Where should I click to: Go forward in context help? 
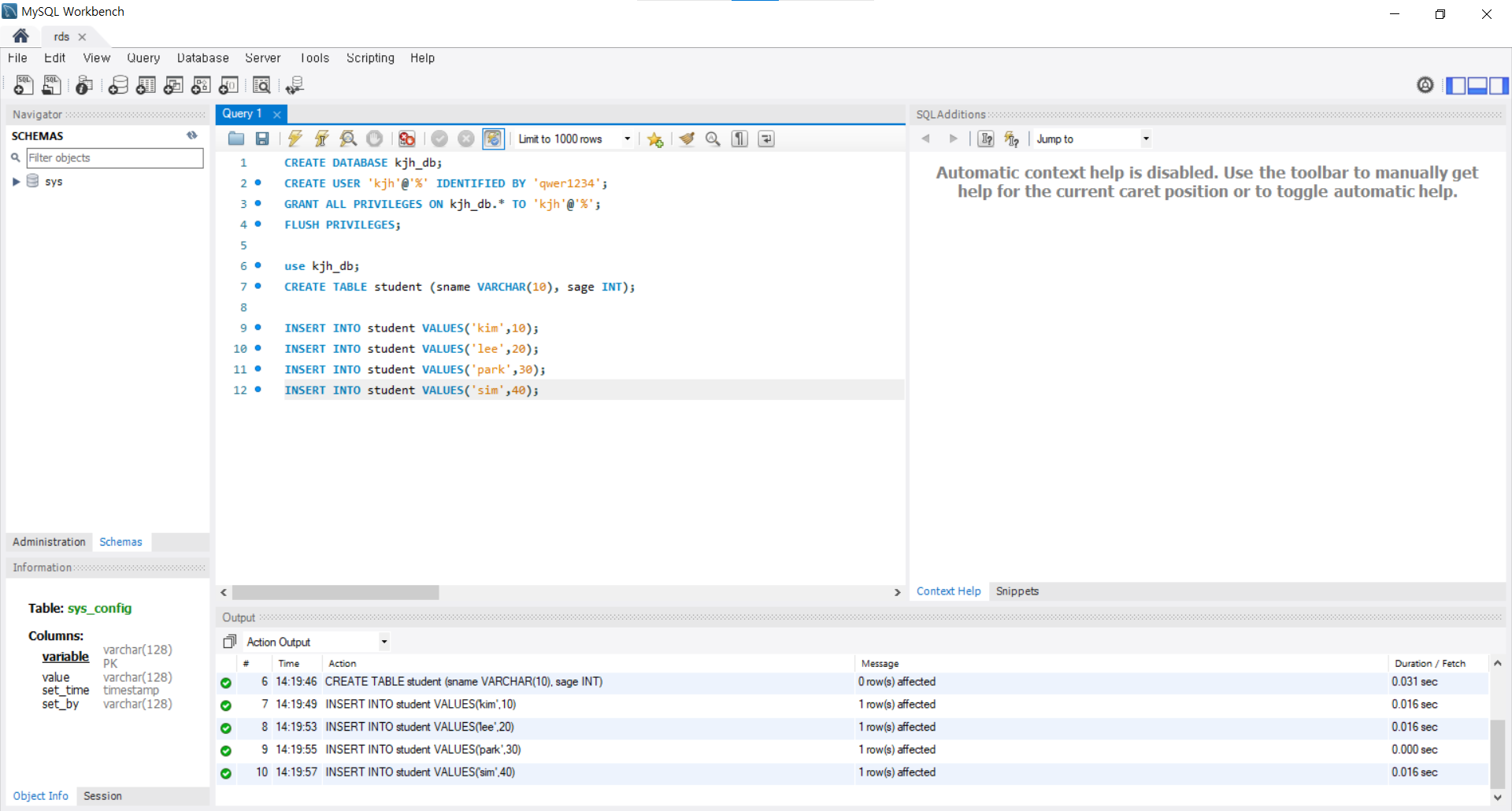click(x=954, y=139)
